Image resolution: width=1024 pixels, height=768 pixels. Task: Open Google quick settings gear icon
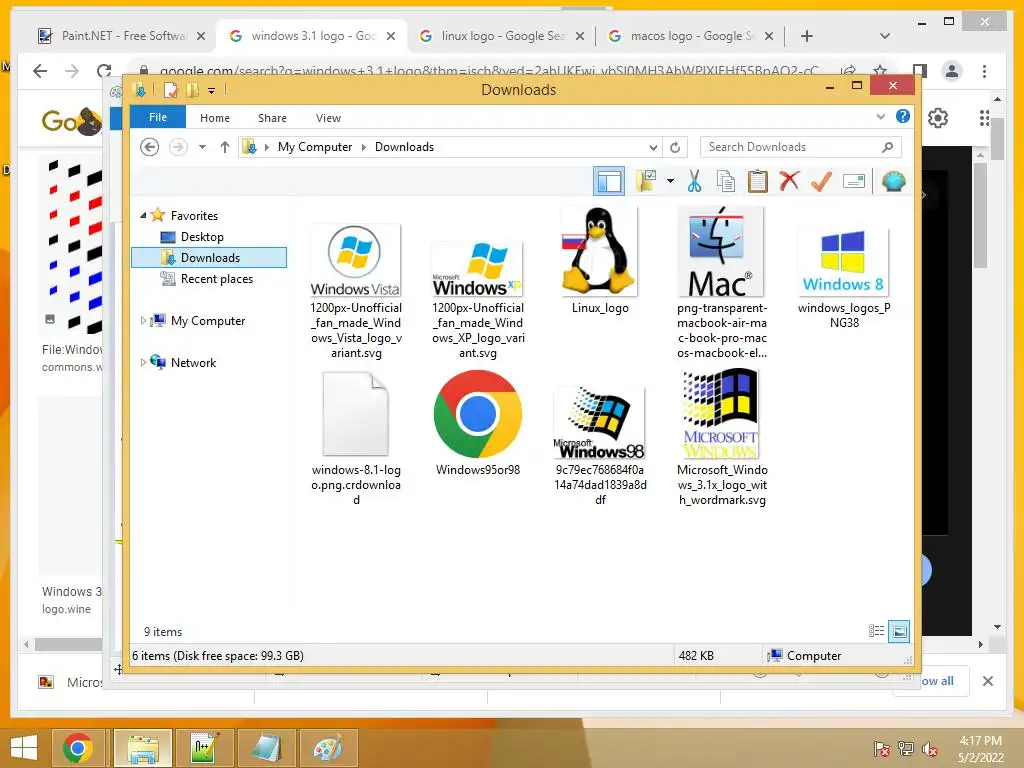[x=938, y=118]
